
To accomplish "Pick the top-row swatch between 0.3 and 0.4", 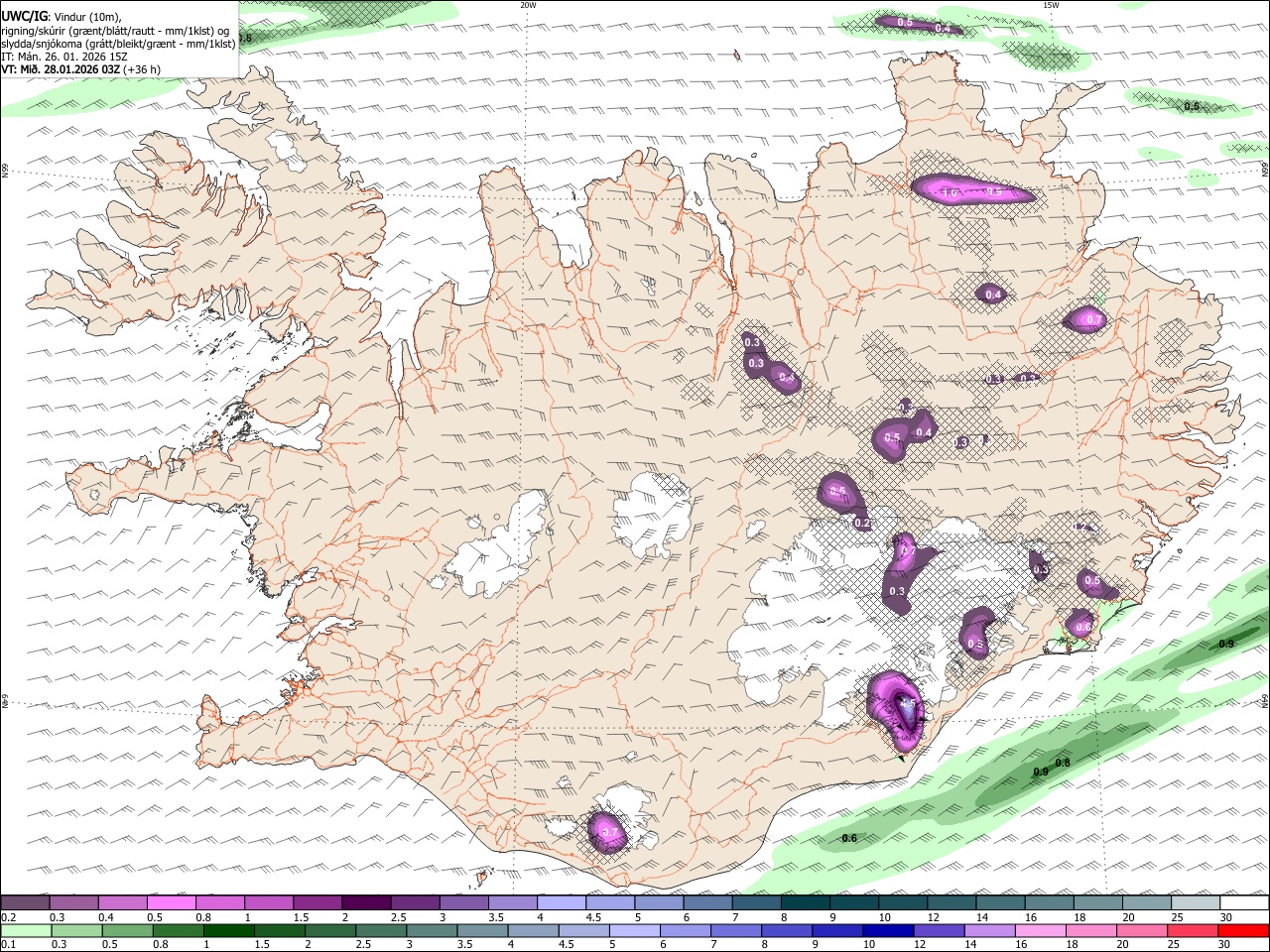I will click(x=73, y=903).
